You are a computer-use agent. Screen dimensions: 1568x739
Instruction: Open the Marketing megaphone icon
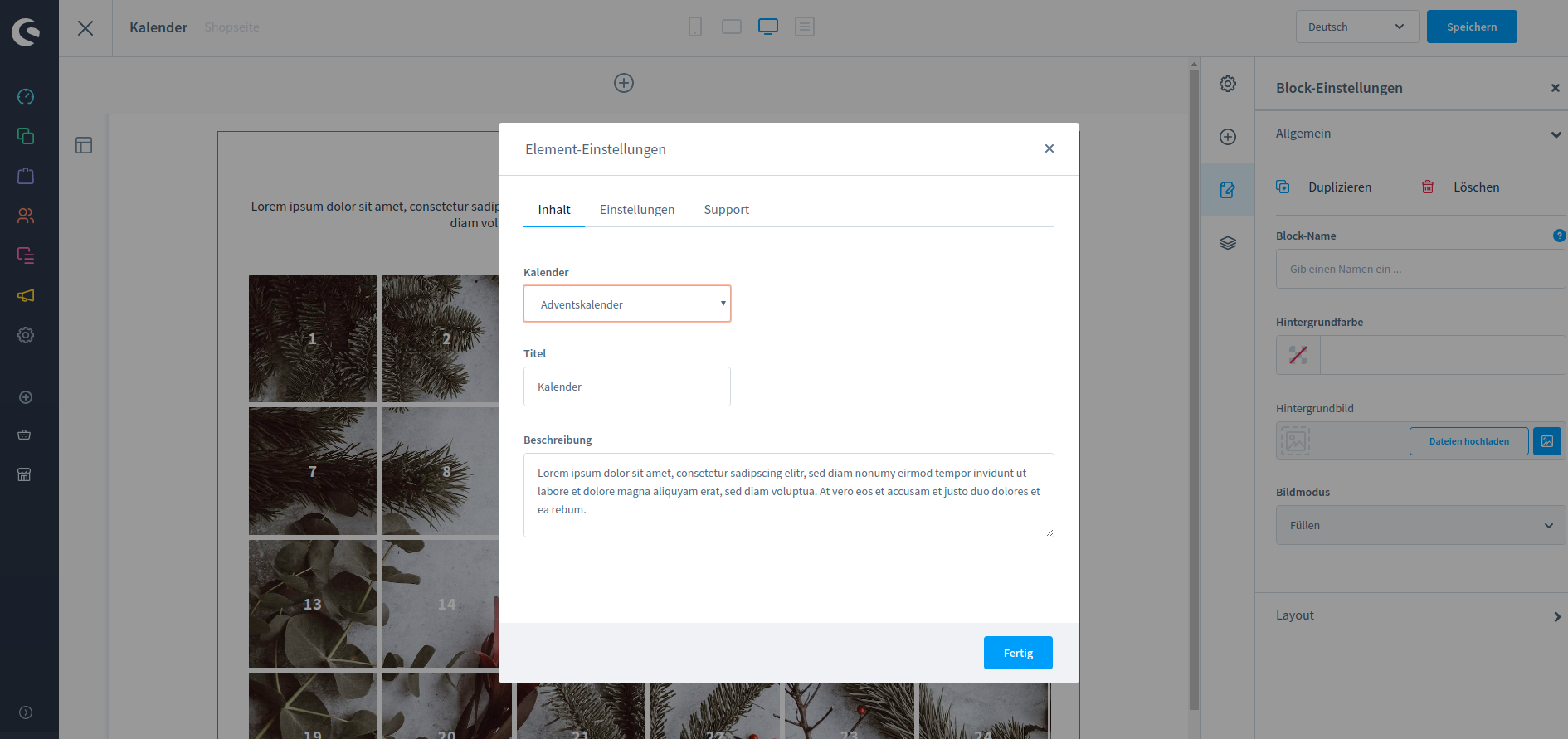click(x=26, y=295)
